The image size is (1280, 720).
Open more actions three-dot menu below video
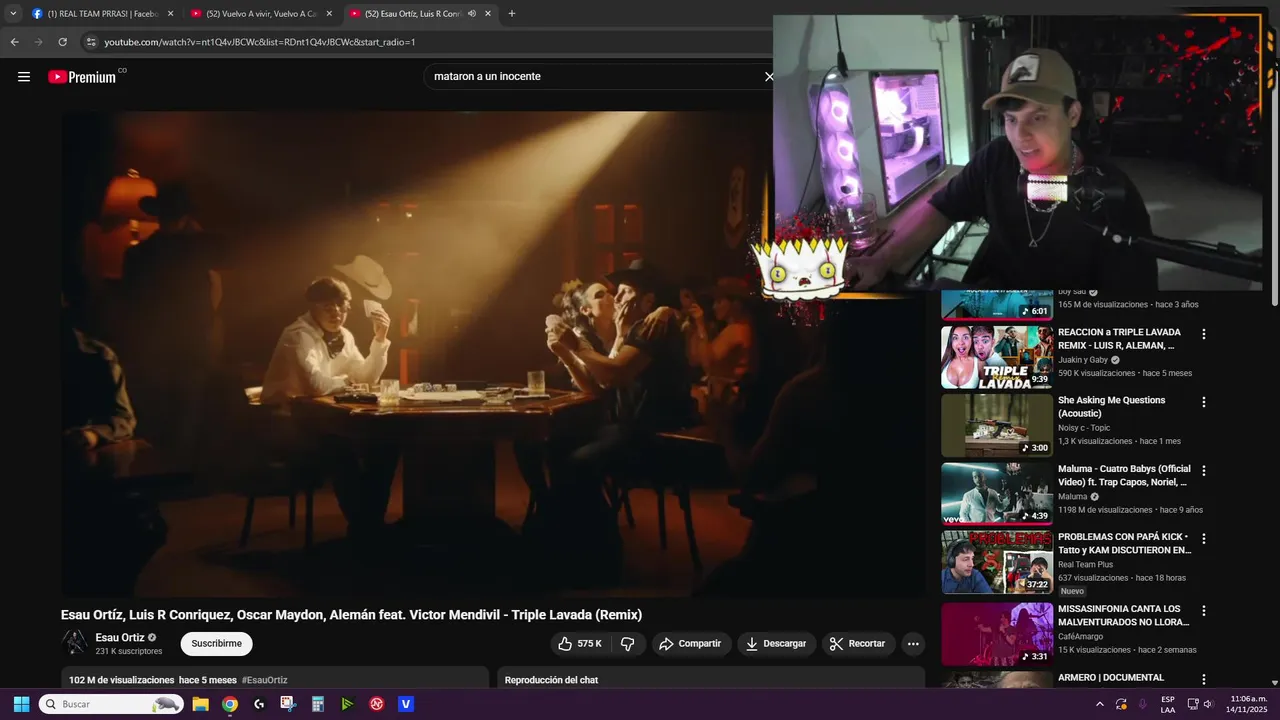tap(913, 644)
